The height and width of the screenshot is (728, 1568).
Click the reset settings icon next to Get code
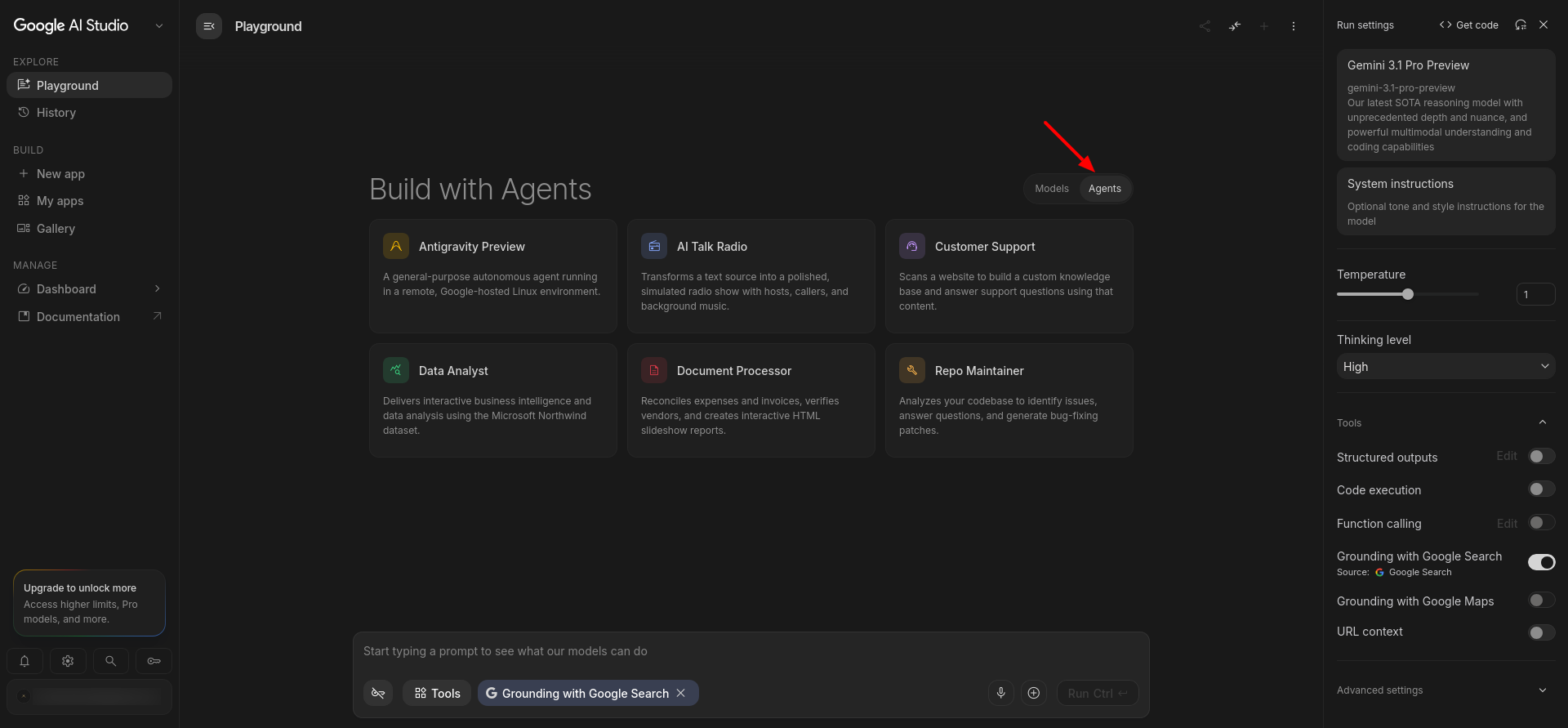pyautogui.click(x=1521, y=25)
